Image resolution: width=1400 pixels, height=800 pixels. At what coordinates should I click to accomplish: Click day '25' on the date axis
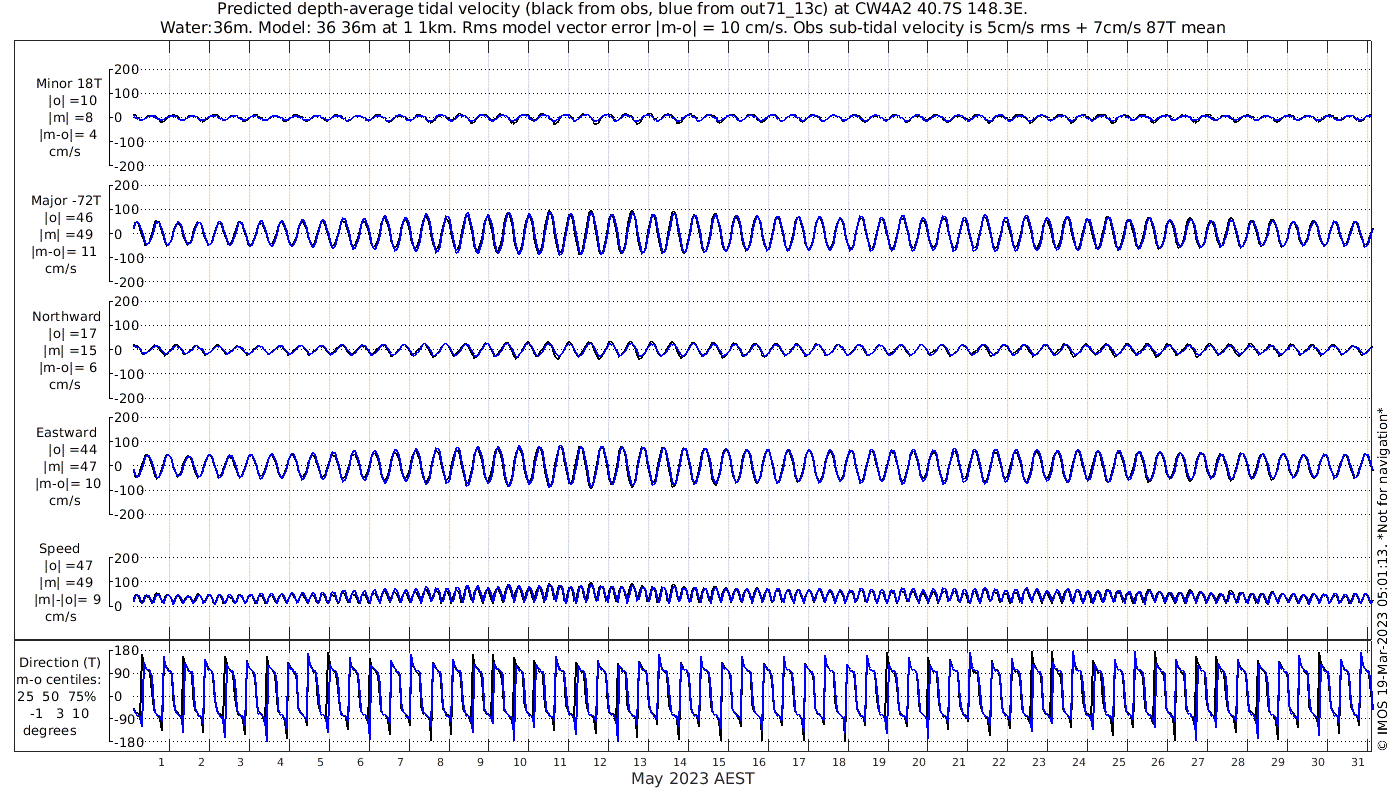(x=1118, y=761)
